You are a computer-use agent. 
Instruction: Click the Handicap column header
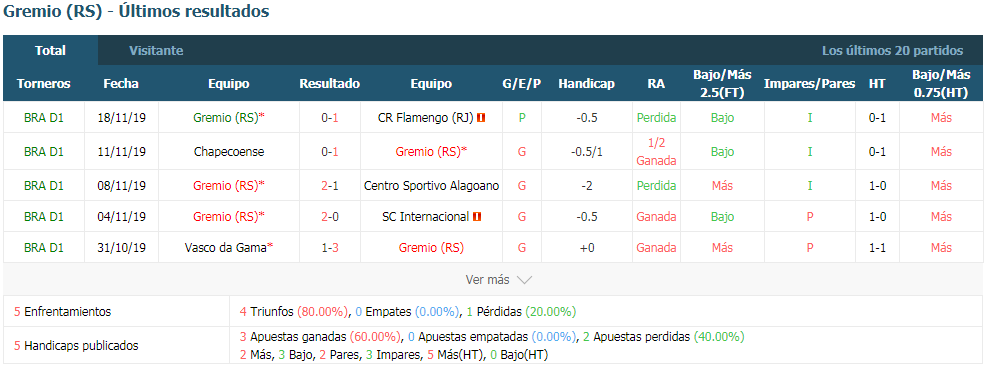[586, 84]
